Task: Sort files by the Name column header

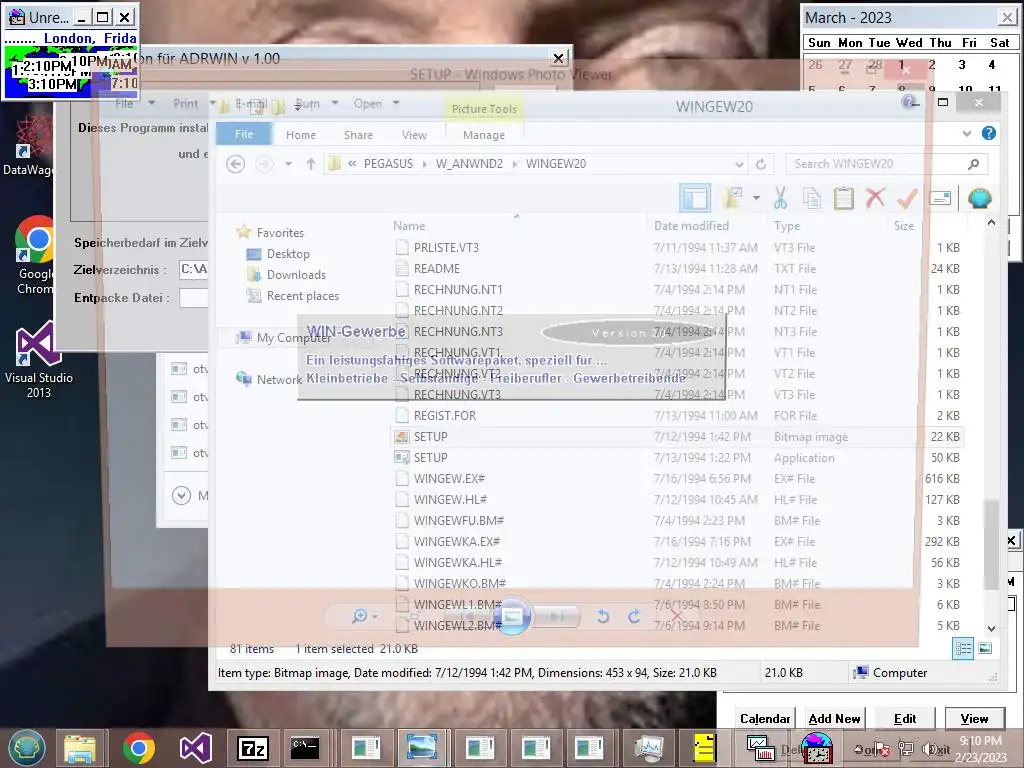Action: (409, 226)
